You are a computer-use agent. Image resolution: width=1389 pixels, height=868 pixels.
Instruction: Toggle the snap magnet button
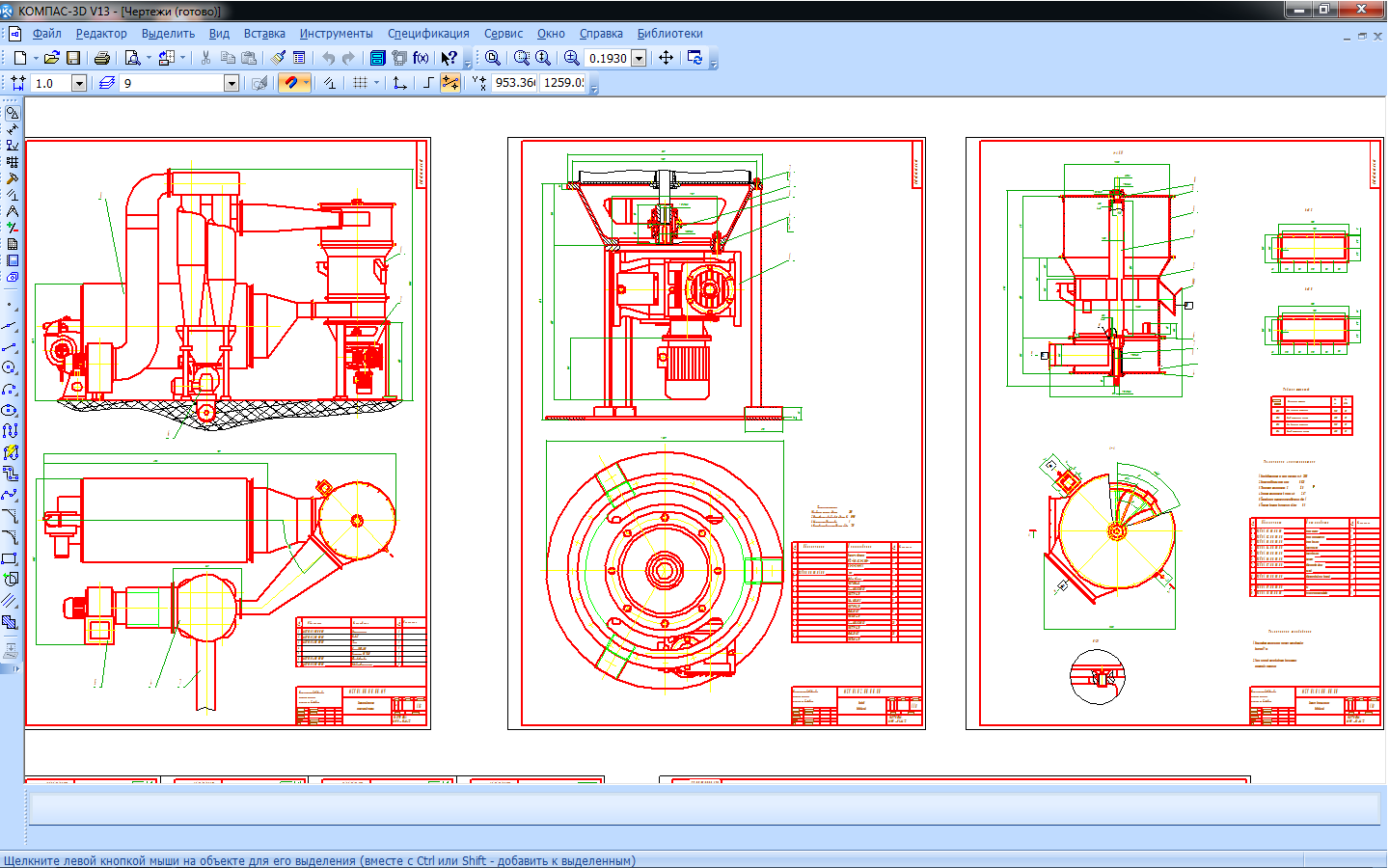click(x=290, y=83)
